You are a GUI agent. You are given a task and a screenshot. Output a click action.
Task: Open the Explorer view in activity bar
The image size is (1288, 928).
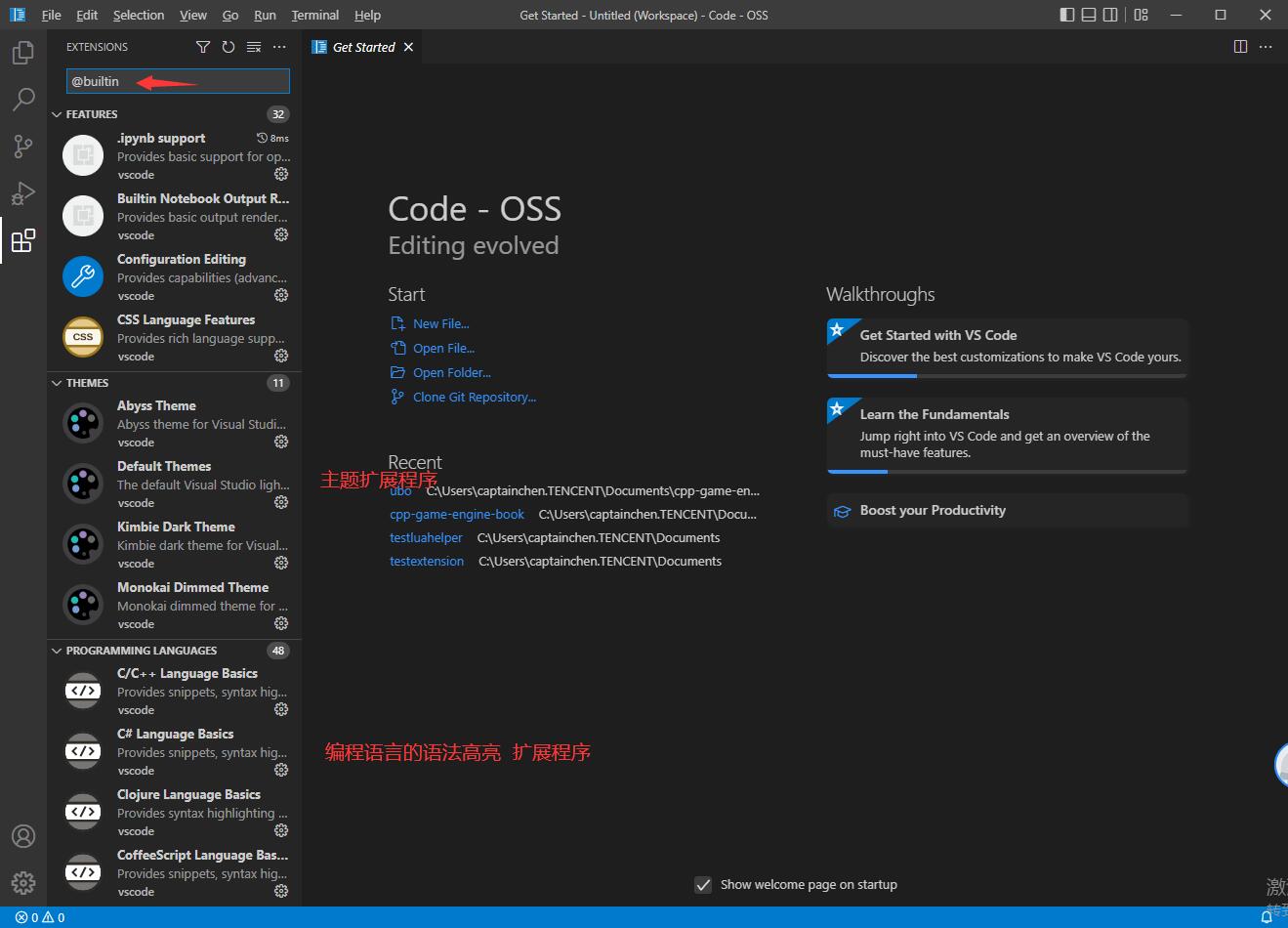[23, 53]
